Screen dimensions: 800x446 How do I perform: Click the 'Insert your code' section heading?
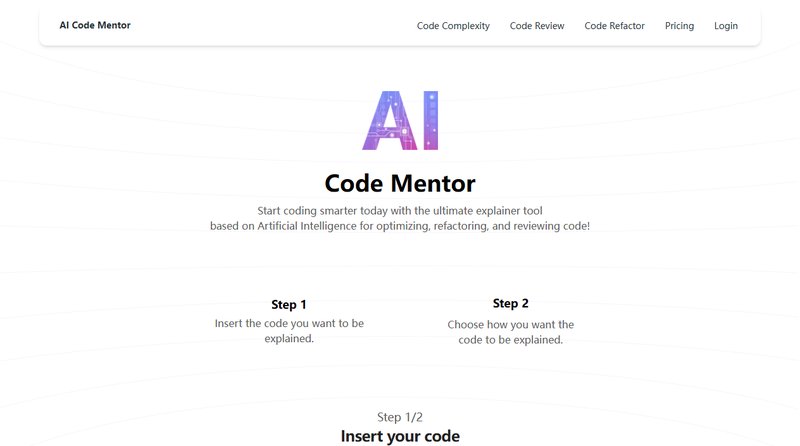tap(400, 436)
